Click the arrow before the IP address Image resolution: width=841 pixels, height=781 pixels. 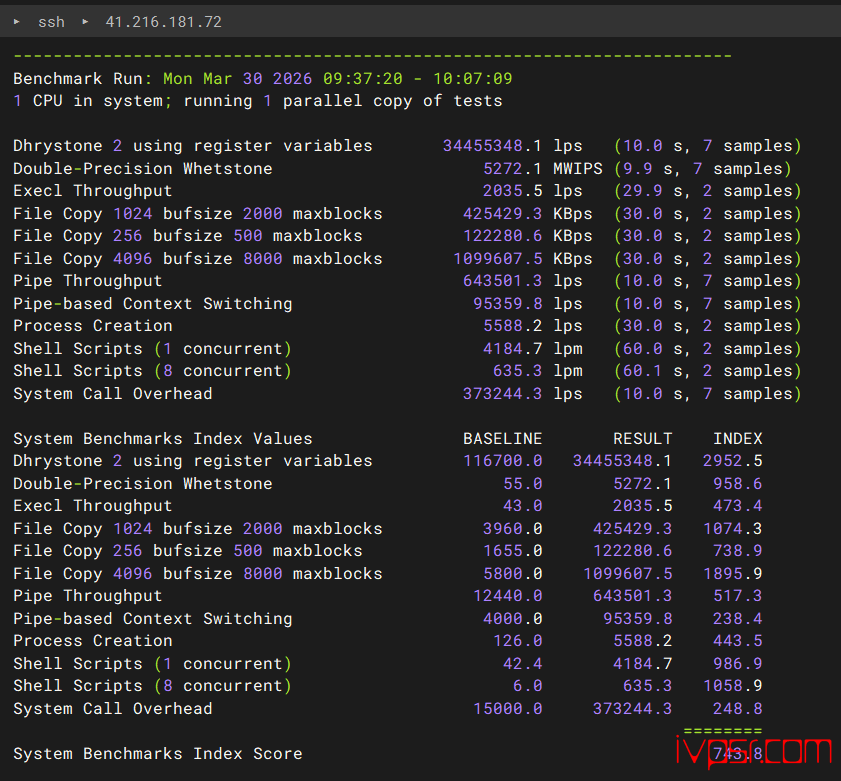coord(85,21)
